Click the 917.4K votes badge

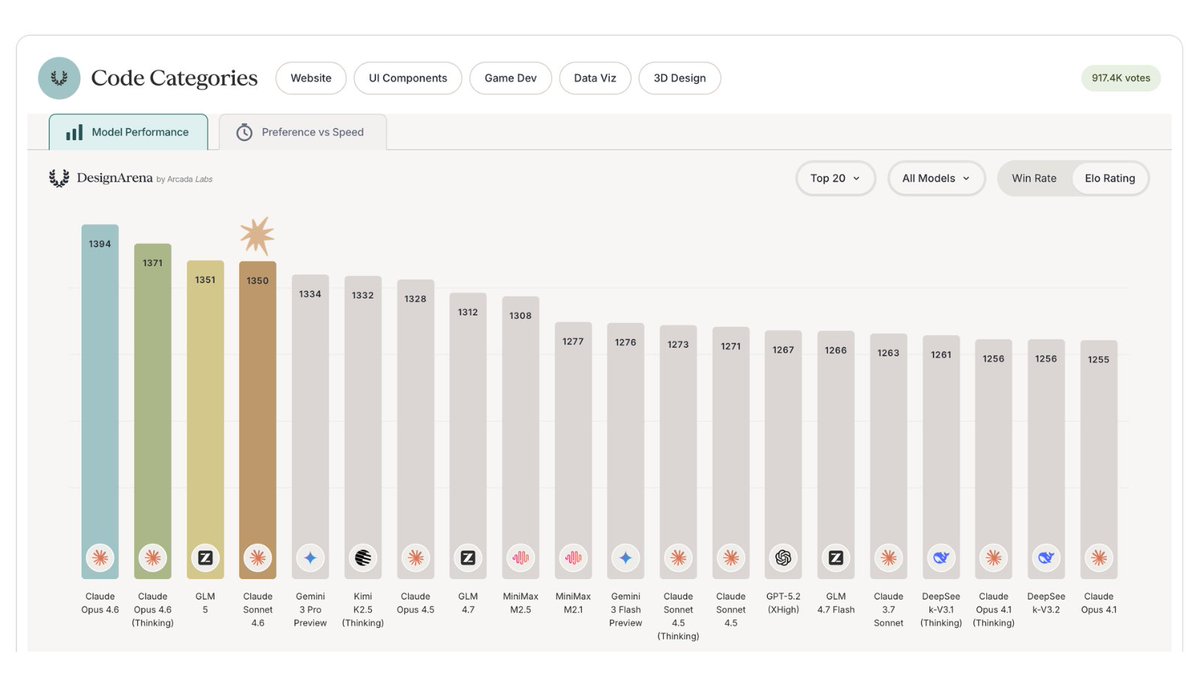(1120, 77)
